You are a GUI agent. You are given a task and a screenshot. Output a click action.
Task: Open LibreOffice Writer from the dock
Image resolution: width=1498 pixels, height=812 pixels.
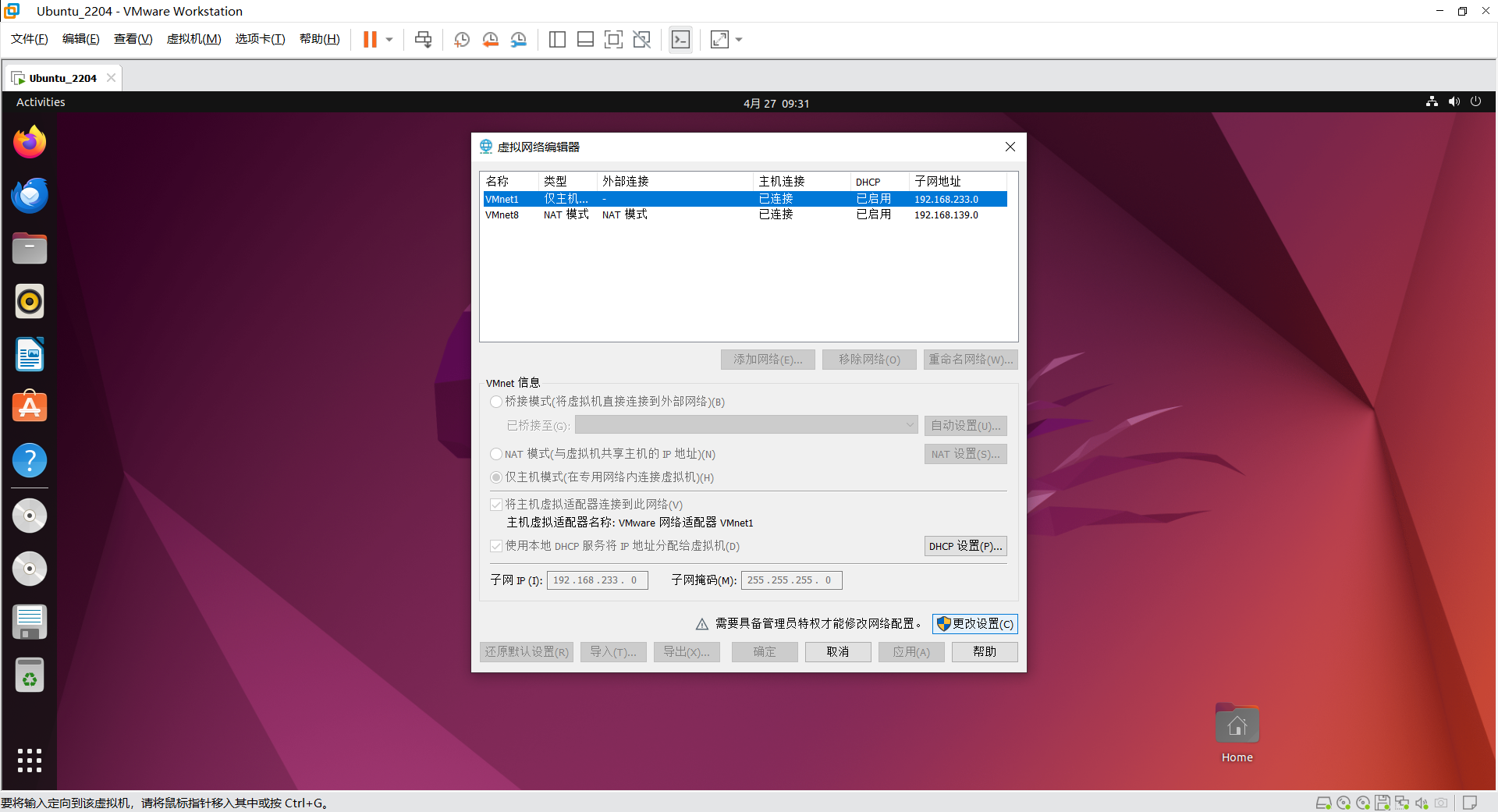point(30,354)
